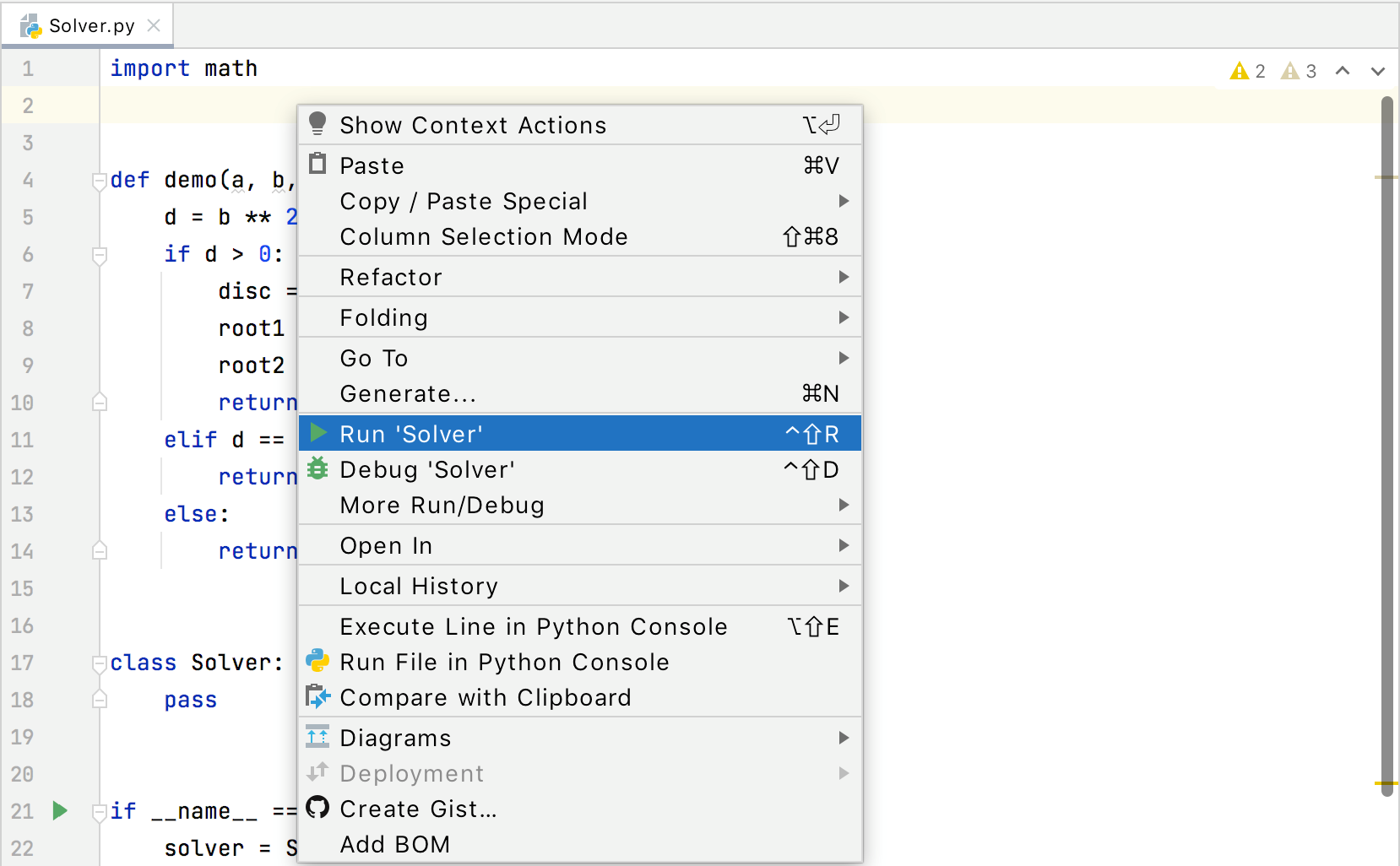Click the GitHub icon next to Create Gist
The image size is (1400, 866).
(317, 808)
